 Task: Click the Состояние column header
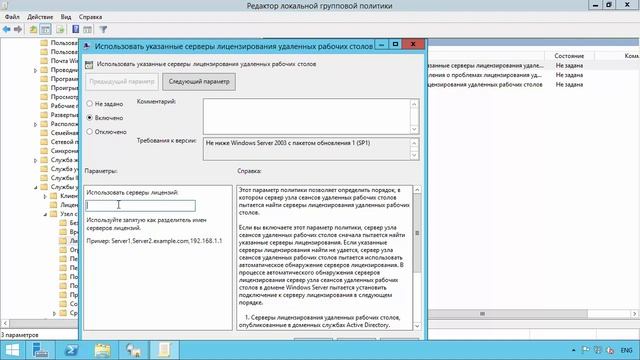(x=569, y=56)
